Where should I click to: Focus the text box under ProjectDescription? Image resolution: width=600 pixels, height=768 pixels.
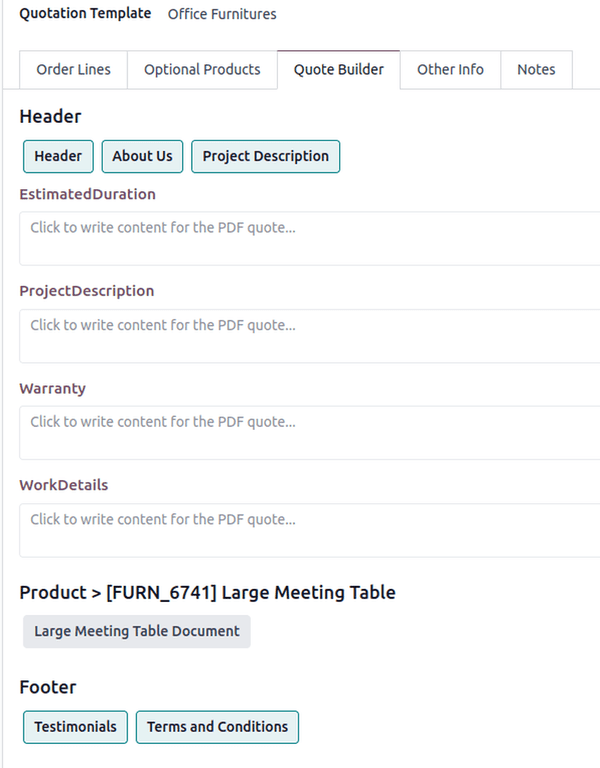pyautogui.click(x=310, y=336)
